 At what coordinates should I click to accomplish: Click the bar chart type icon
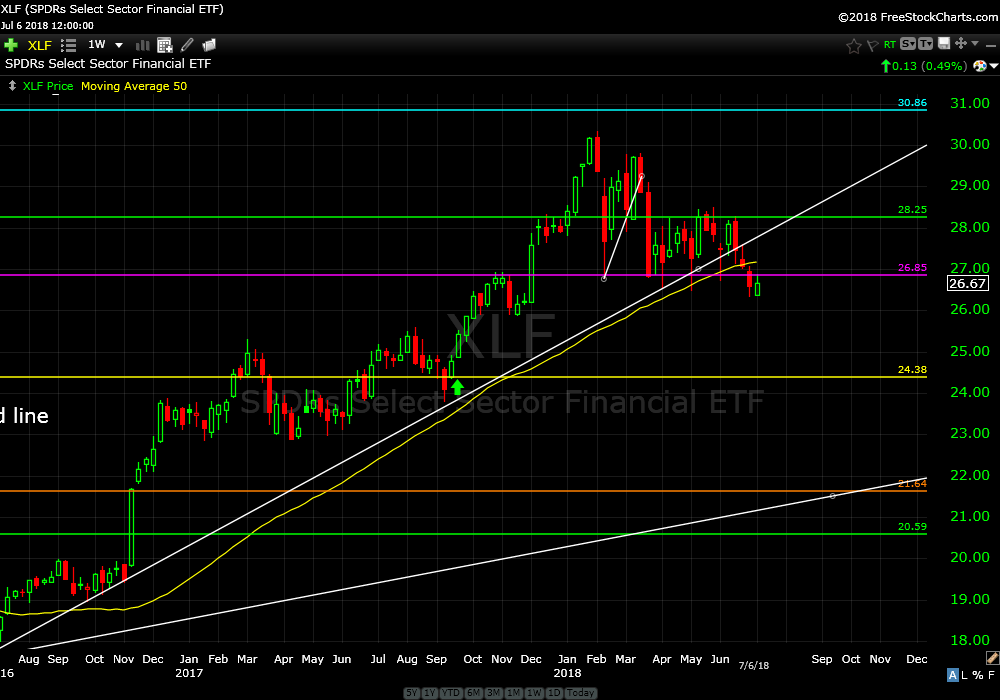(x=142, y=45)
